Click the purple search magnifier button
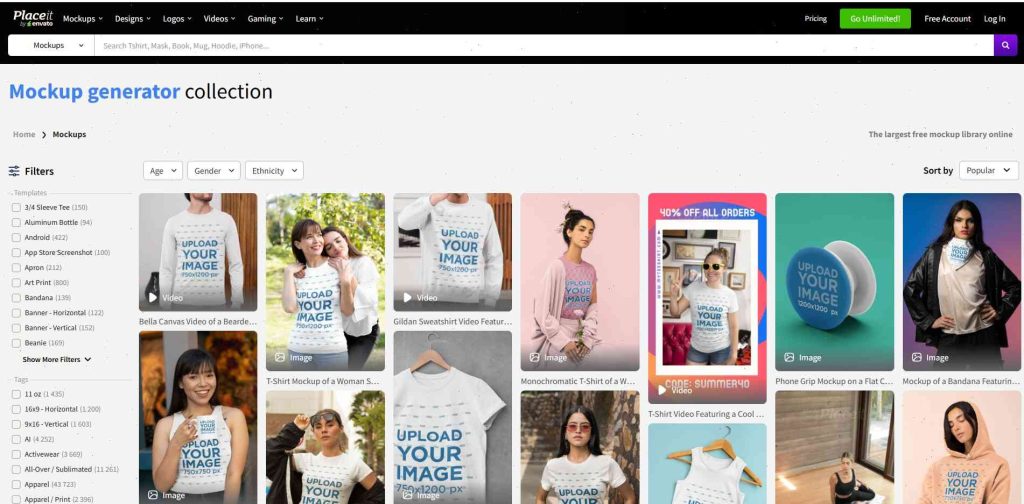 [x=1005, y=45]
